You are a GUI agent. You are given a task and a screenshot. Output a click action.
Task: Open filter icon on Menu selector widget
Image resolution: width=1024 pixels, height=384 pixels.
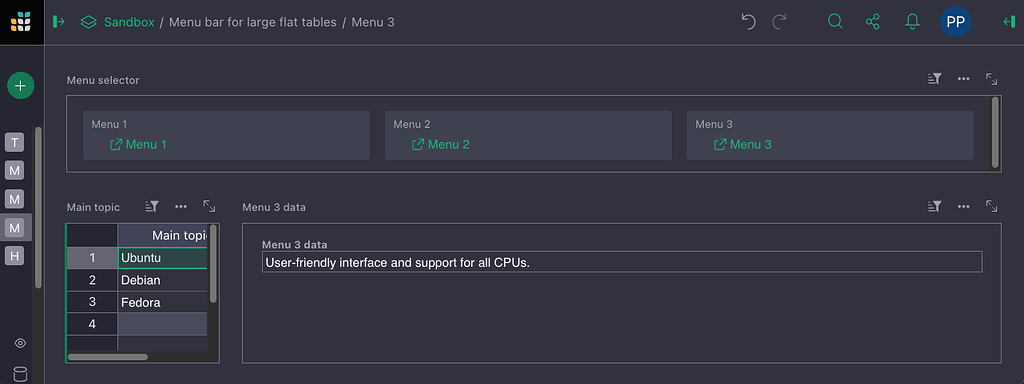point(935,79)
